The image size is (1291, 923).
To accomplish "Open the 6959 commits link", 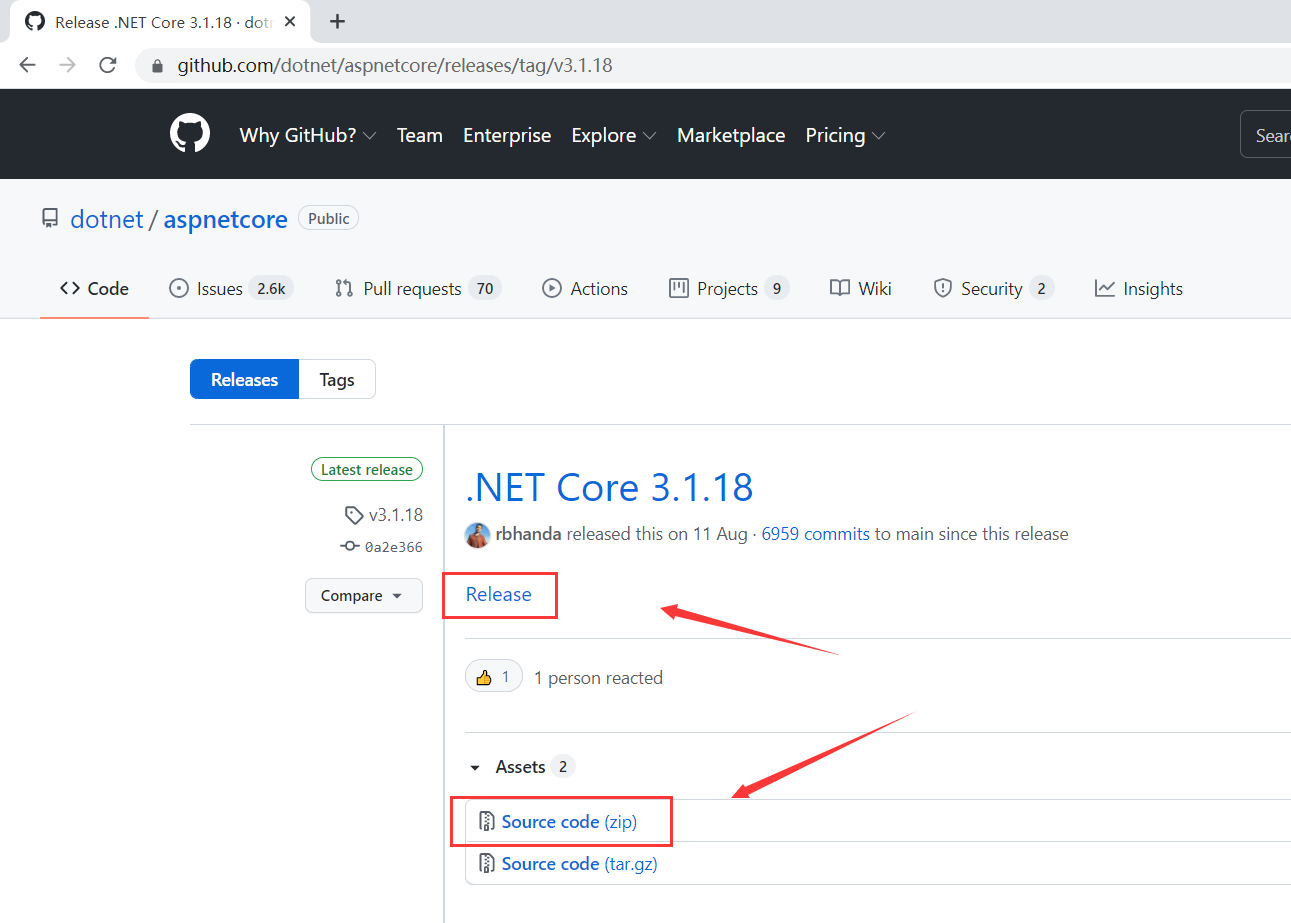I will coord(815,534).
